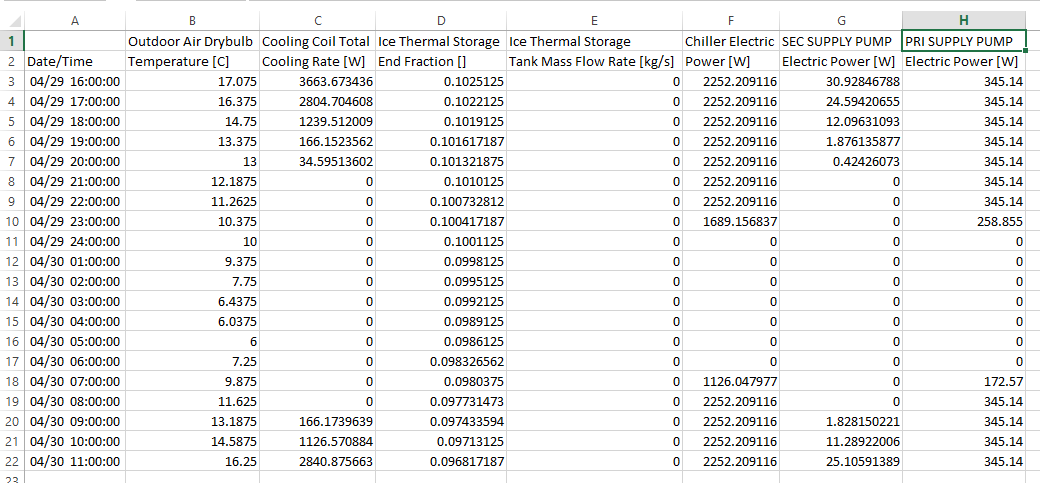
Task: Click 'Outdoor Air Drybulb' header cell
Action: pos(192,41)
